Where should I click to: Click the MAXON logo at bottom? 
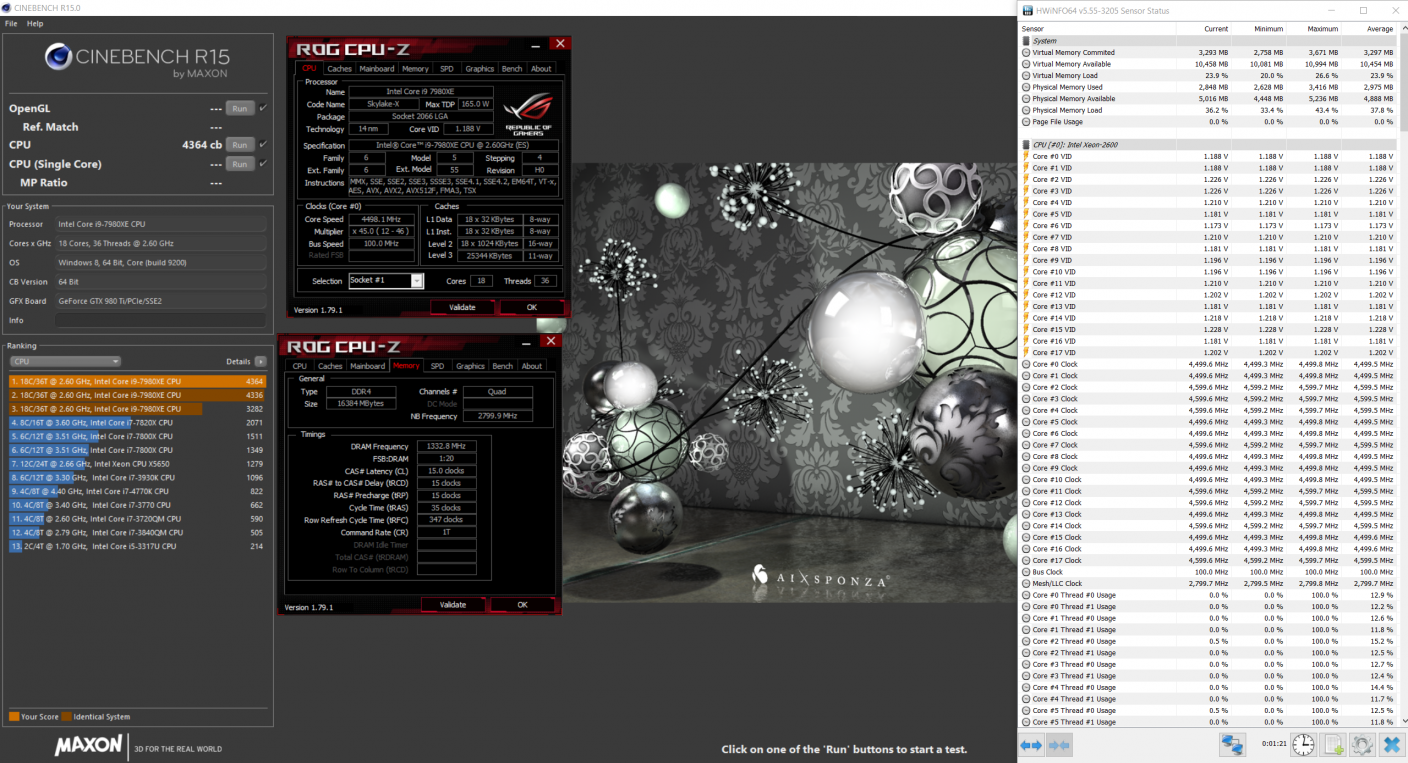[88, 746]
